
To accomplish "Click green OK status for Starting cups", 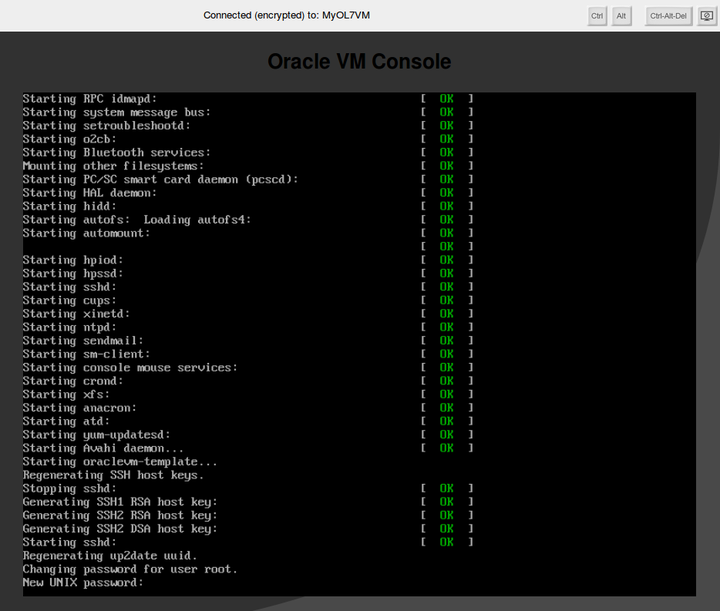I will (x=446, y=300).
